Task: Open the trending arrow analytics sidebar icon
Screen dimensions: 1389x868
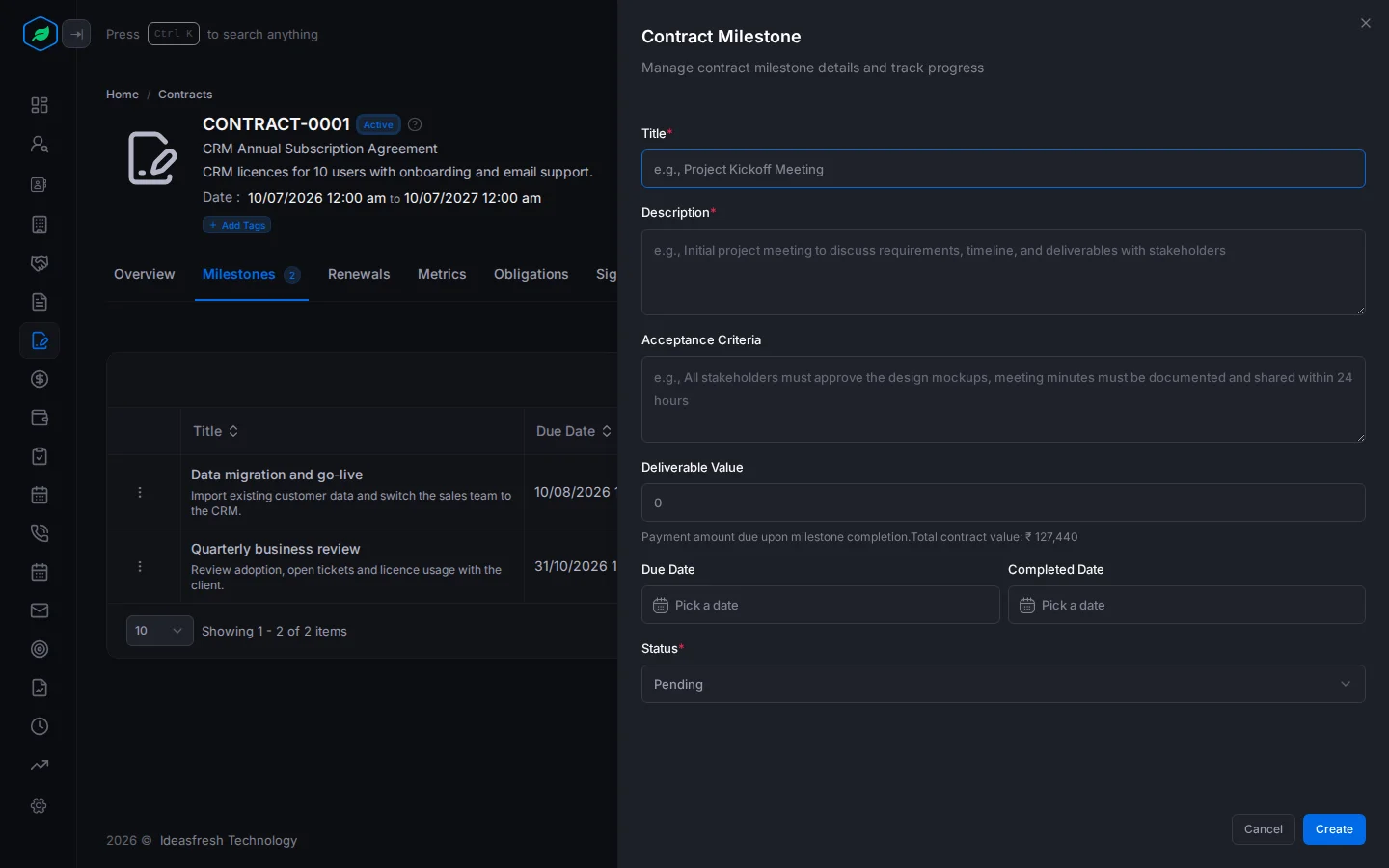Action: point(40,765)
